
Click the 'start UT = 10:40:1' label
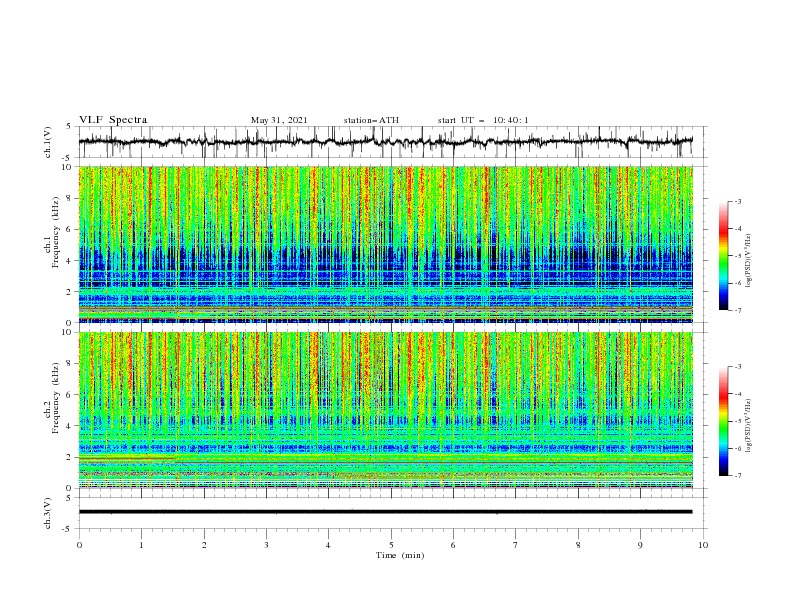coord(483,120)
